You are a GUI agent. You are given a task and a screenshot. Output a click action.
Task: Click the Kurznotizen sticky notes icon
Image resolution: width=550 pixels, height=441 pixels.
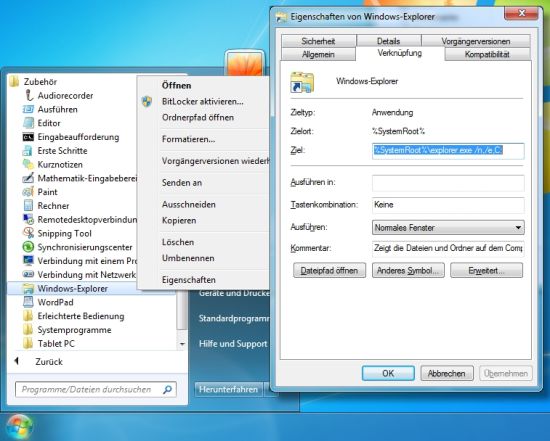click(x=28, y=165)
